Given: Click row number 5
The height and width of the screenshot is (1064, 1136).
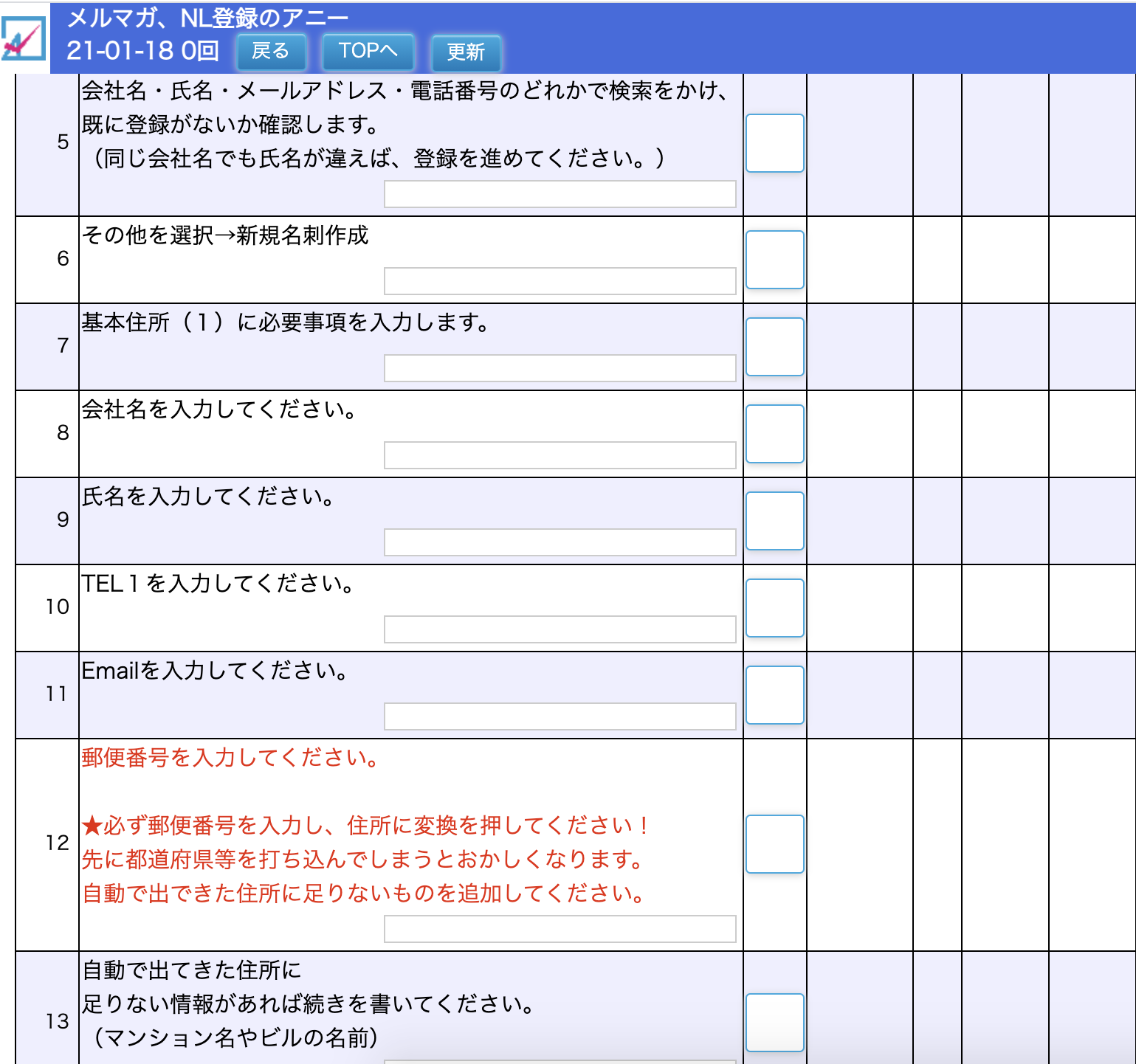Looking at the screenshot, I should (x=63, y=142).
